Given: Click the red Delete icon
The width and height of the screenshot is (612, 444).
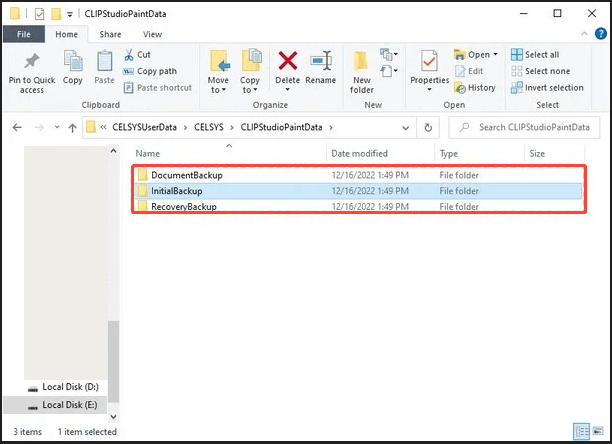Looking at the screenshot, I should (287, 61).
